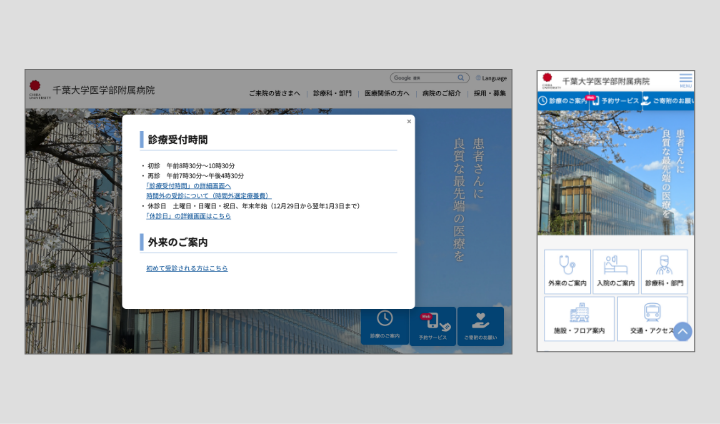Click the Google search magnifier icon
This screenshot has width=720, height=424.
461,77
